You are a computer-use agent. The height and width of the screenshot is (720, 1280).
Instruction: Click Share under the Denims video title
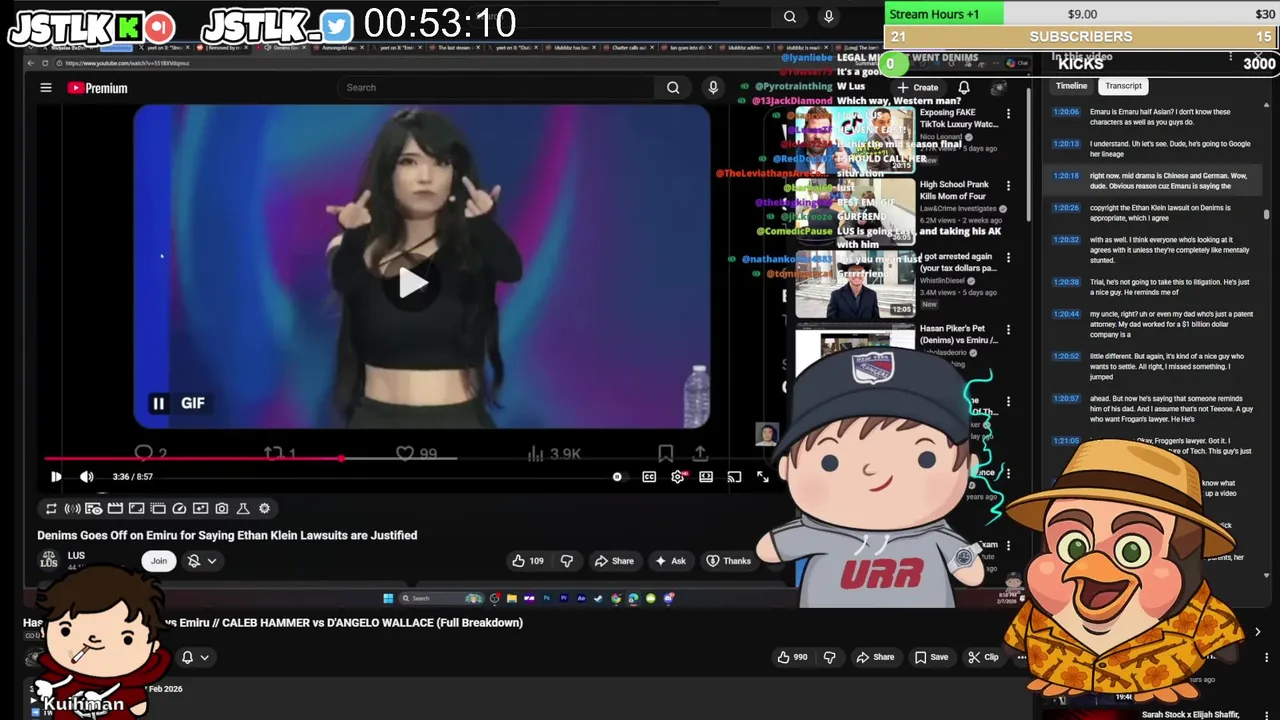point(614,561)
